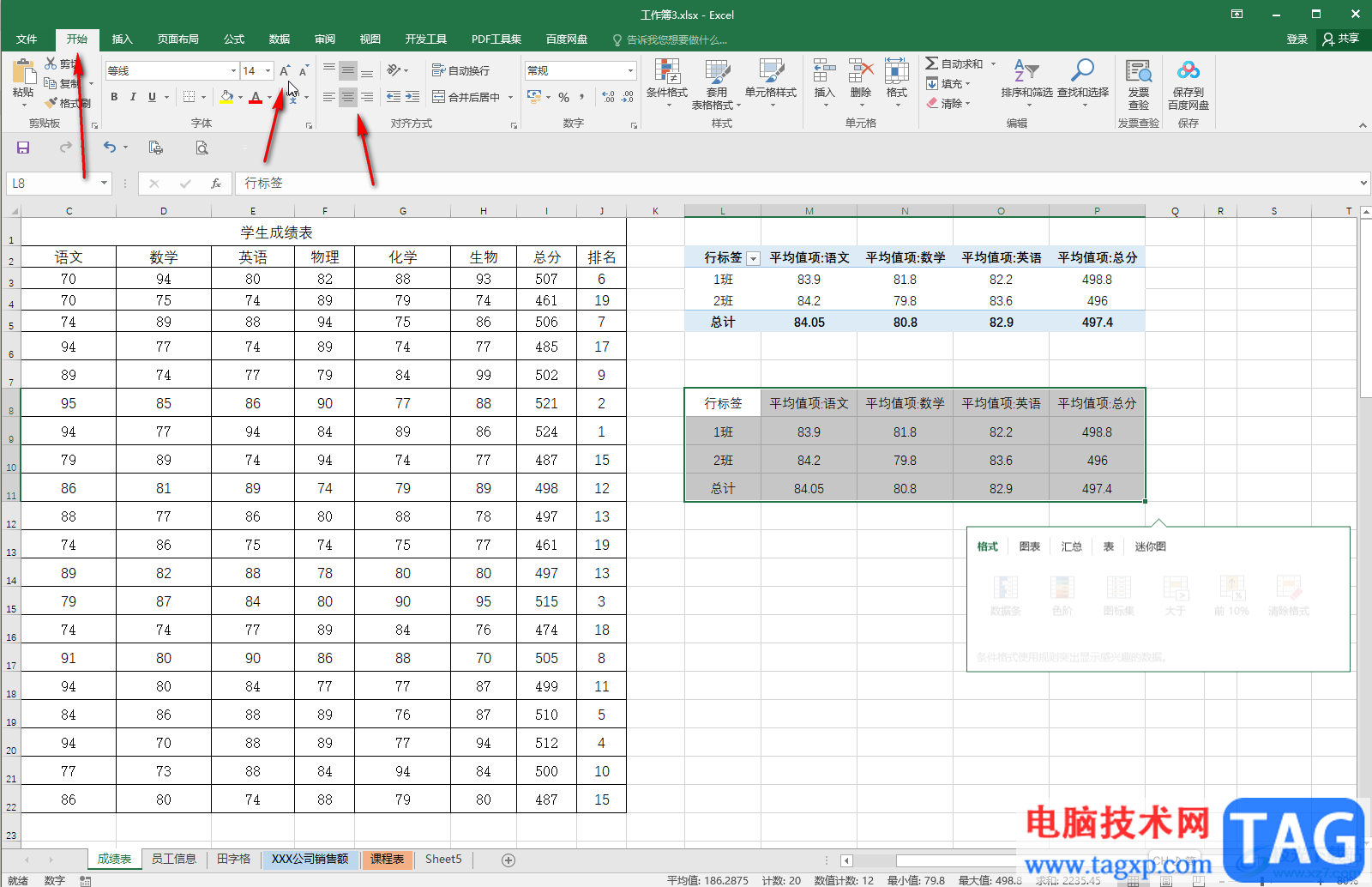Click the Format Painter (格式刷) brush icon

51,103
